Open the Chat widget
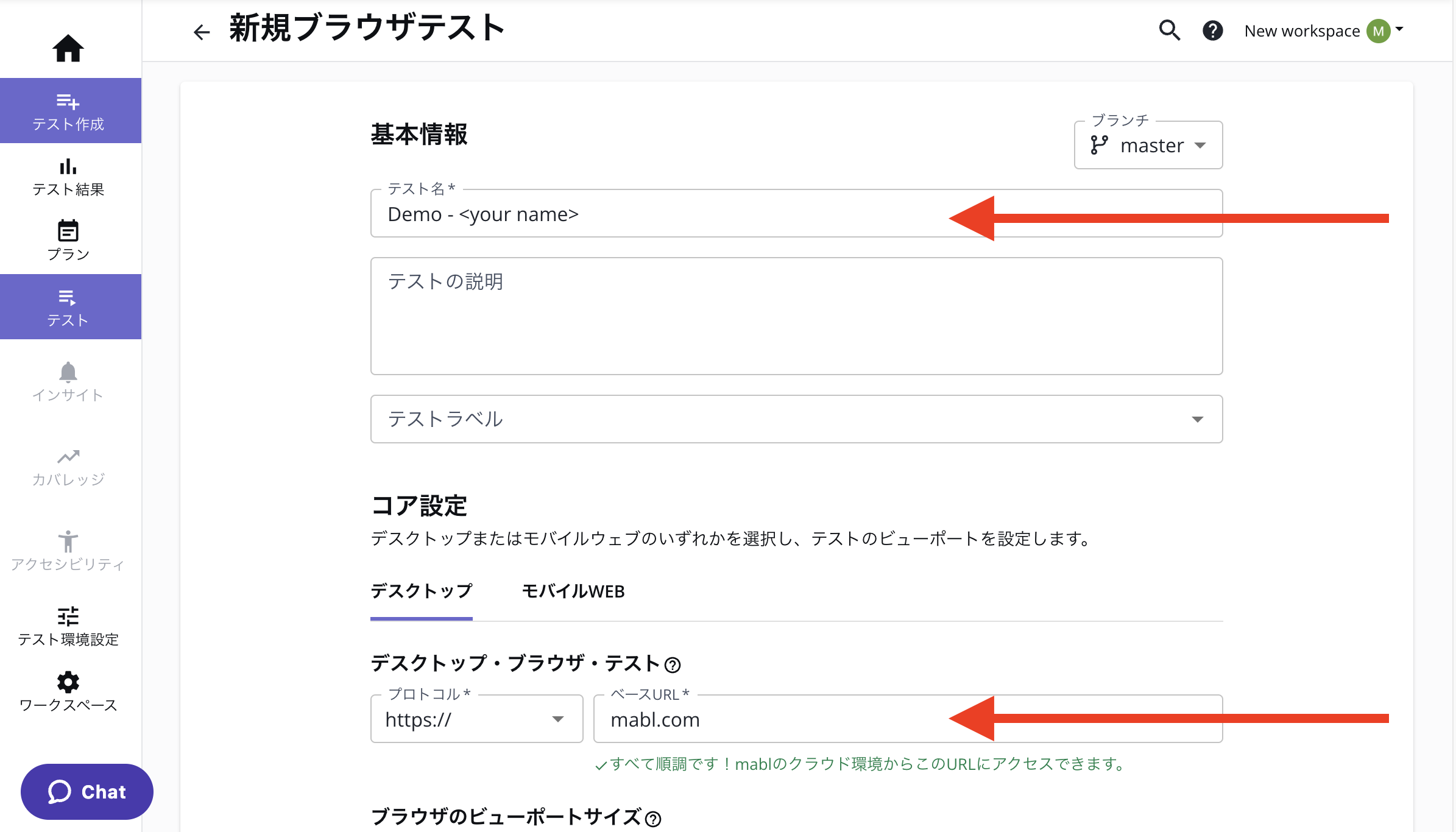The width and height of the screenshot is (1456, 832). pyautogui.click(x=87, y=792)
